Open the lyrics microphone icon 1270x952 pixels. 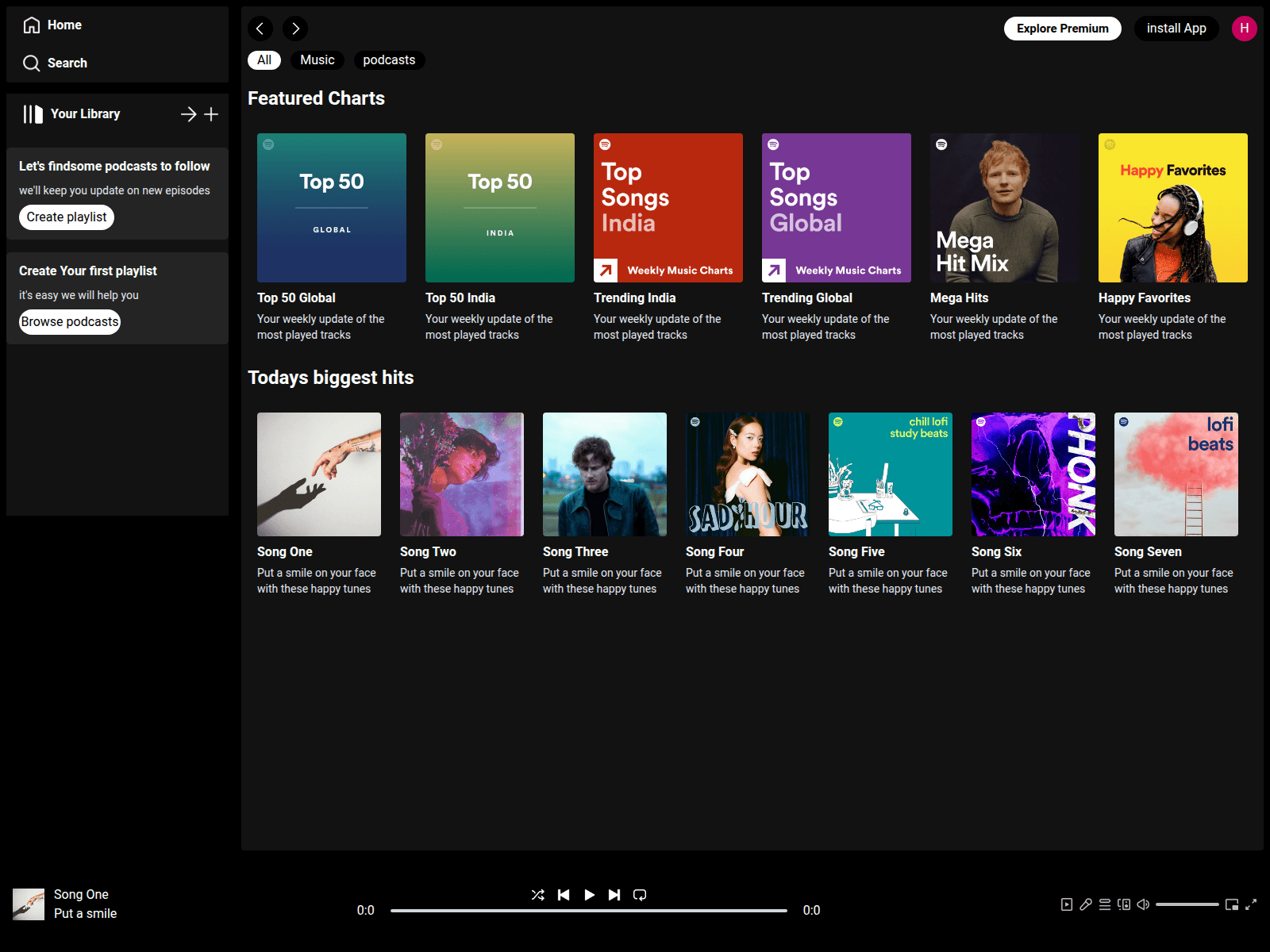pos(1086,904)
